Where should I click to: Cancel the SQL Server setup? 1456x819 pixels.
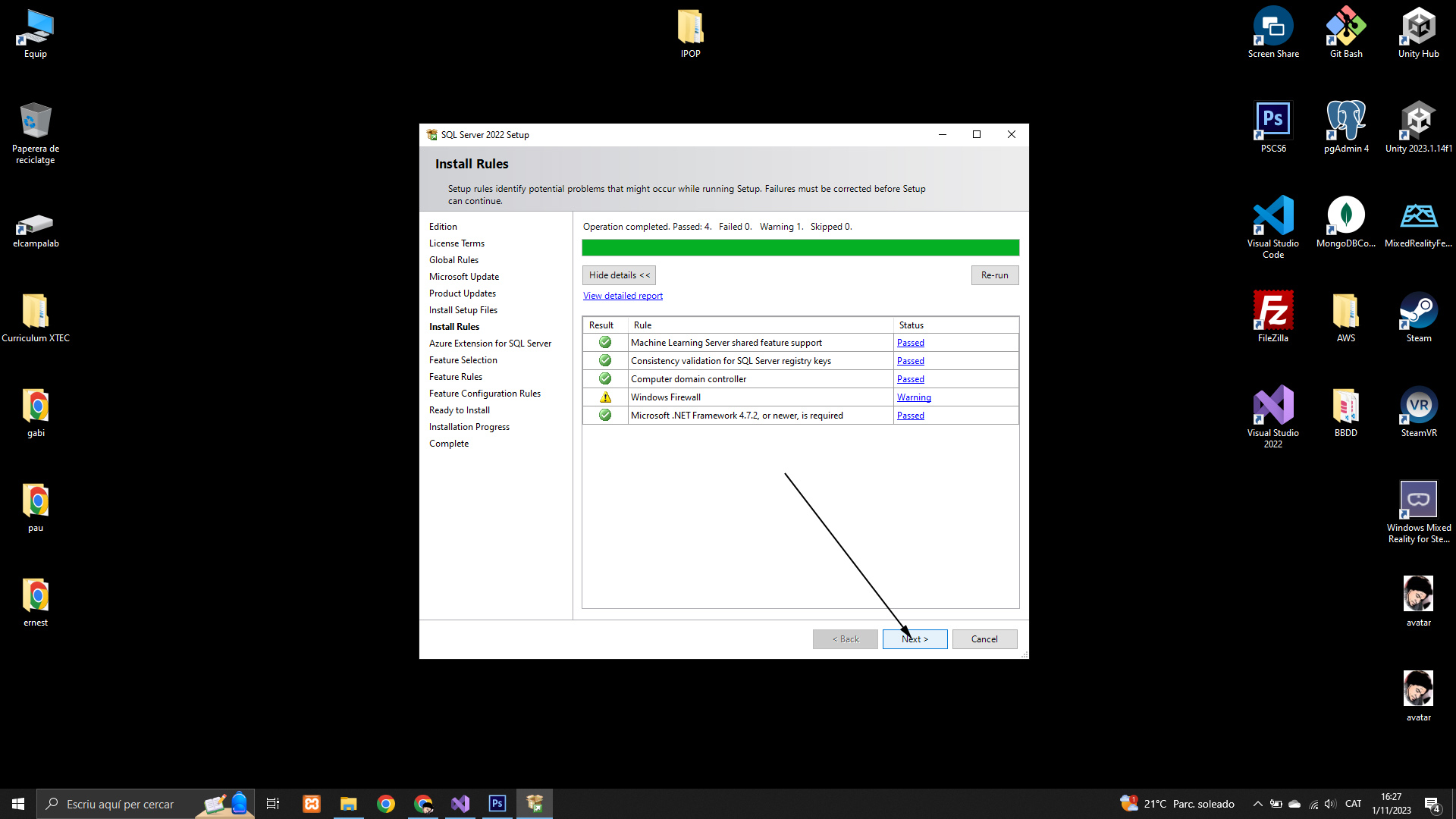pos(984,639)
